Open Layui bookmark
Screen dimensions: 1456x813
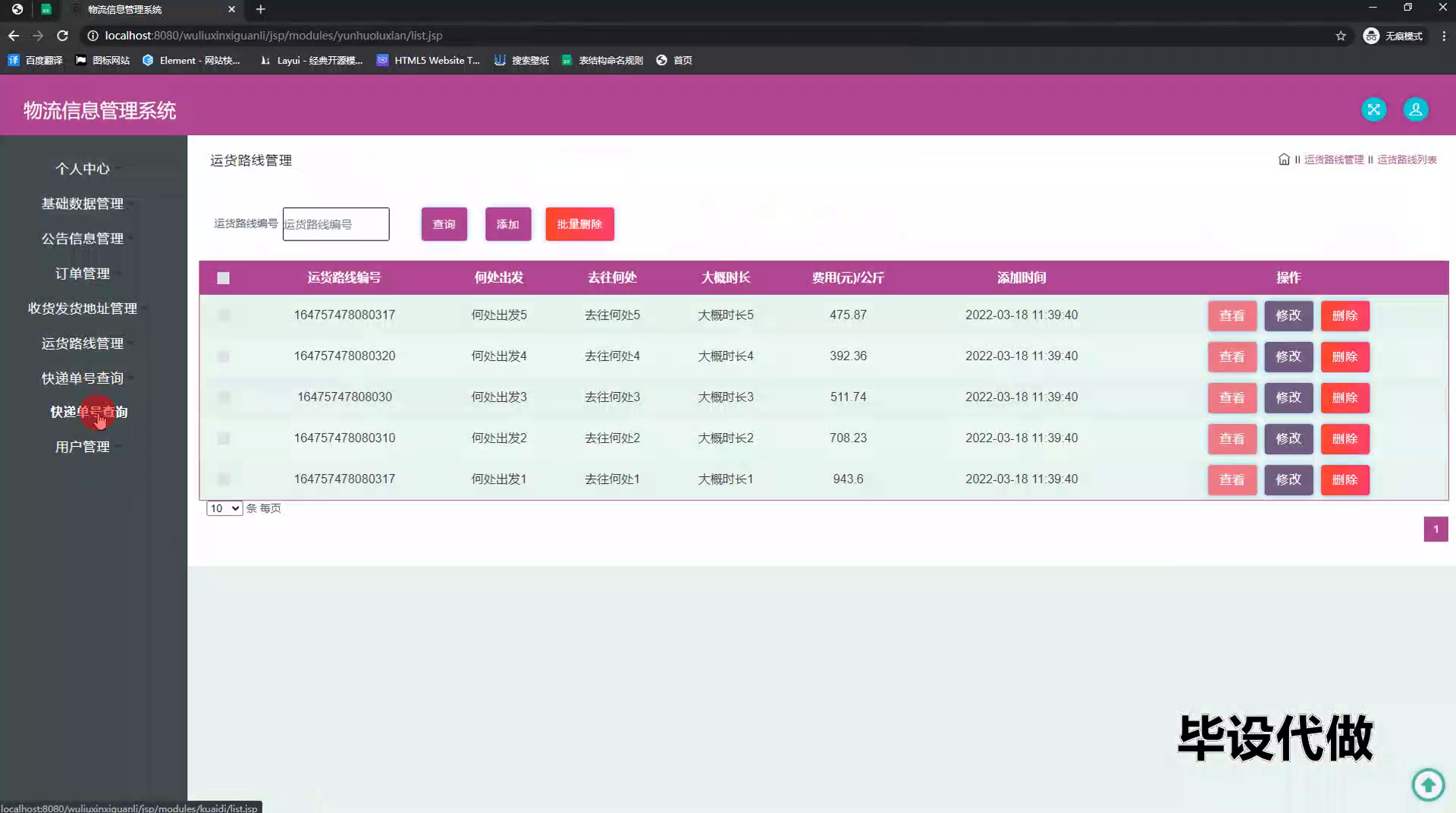pos(311,60)
